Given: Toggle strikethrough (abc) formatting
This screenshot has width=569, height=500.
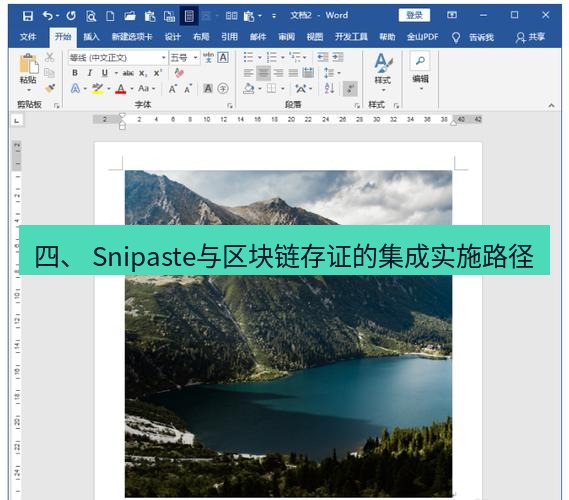Looking at the screenshot, I should (128, 73).
